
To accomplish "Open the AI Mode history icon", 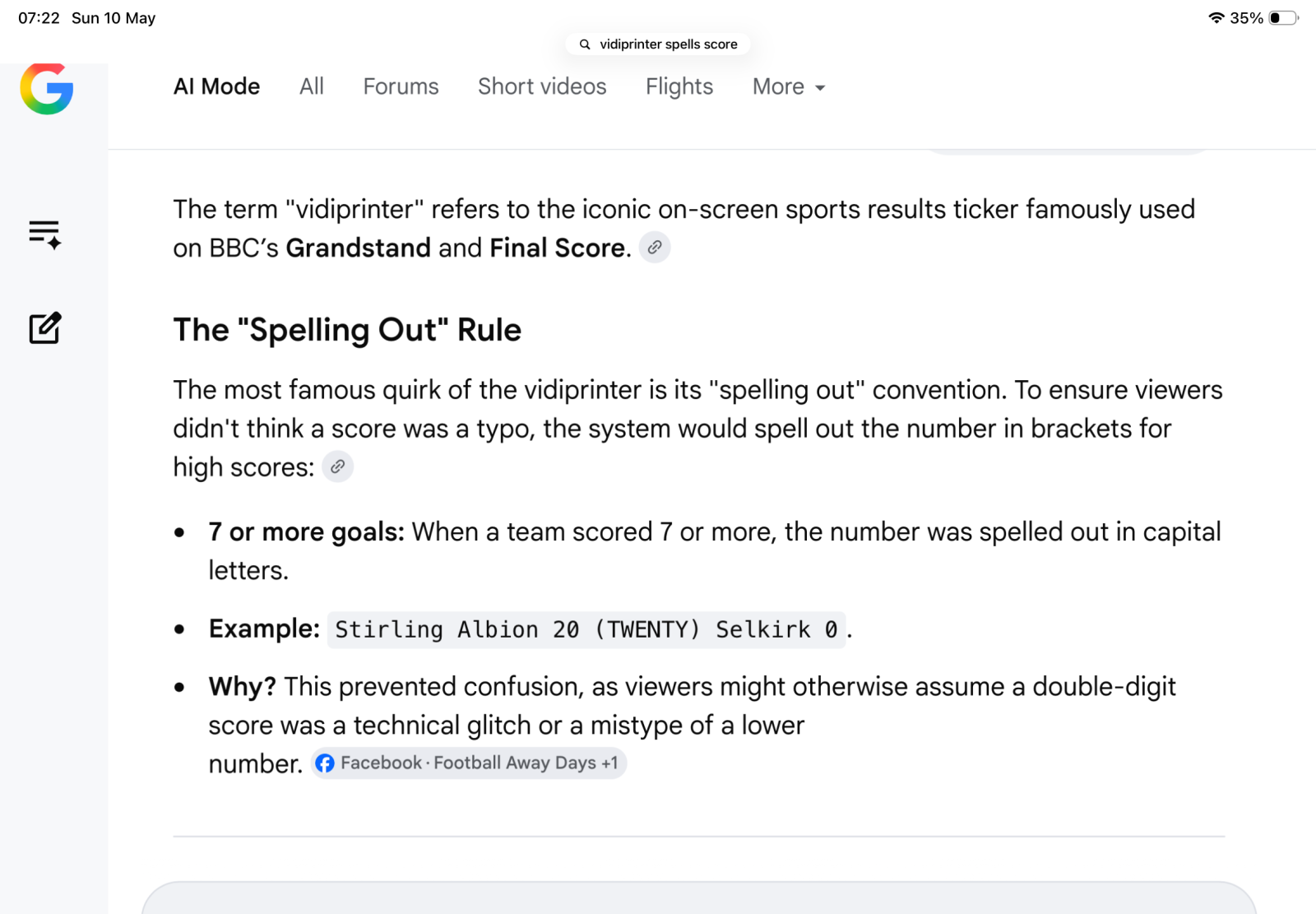I will [x=45, y=234].
